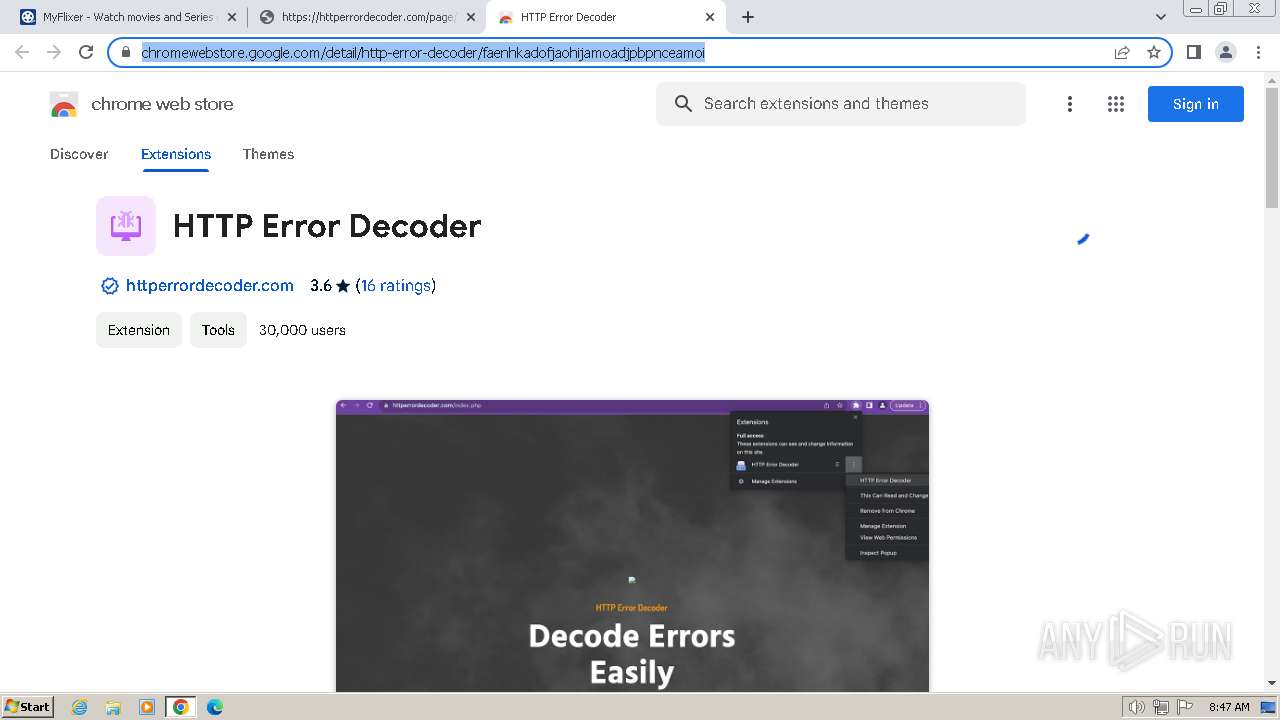Viewport: 1280px width, 720px height.
Task: Open File Explorer from taskbar
Action: pos(113,707)
